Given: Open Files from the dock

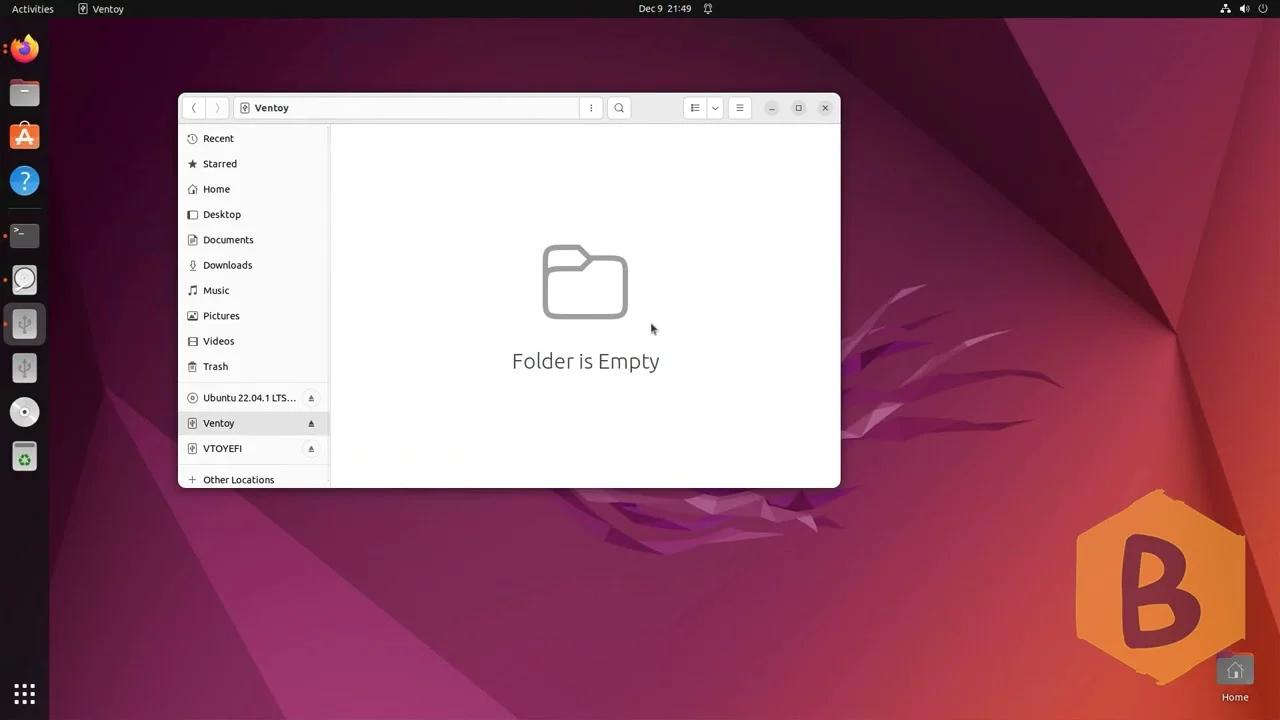Looking at the screenshot, I should point(25,93).
